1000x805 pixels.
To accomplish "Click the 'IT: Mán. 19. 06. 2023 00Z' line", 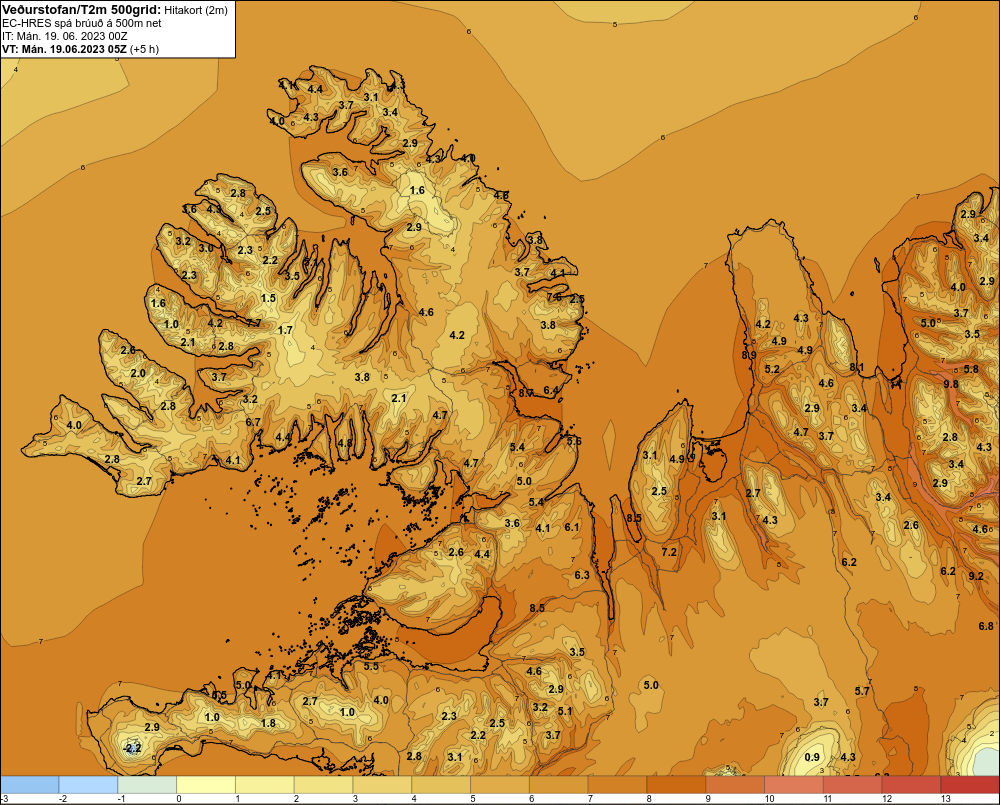I will click(x=64, y=36).
